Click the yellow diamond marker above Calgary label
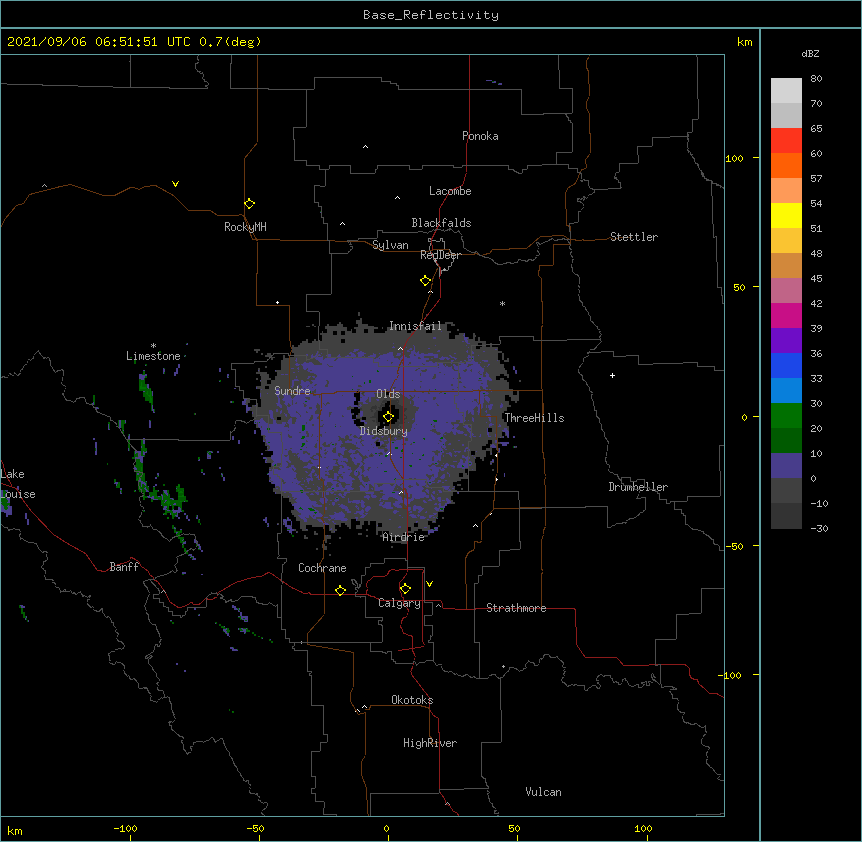The width and height of the screenshot is (862, 842). pos(405,589)
